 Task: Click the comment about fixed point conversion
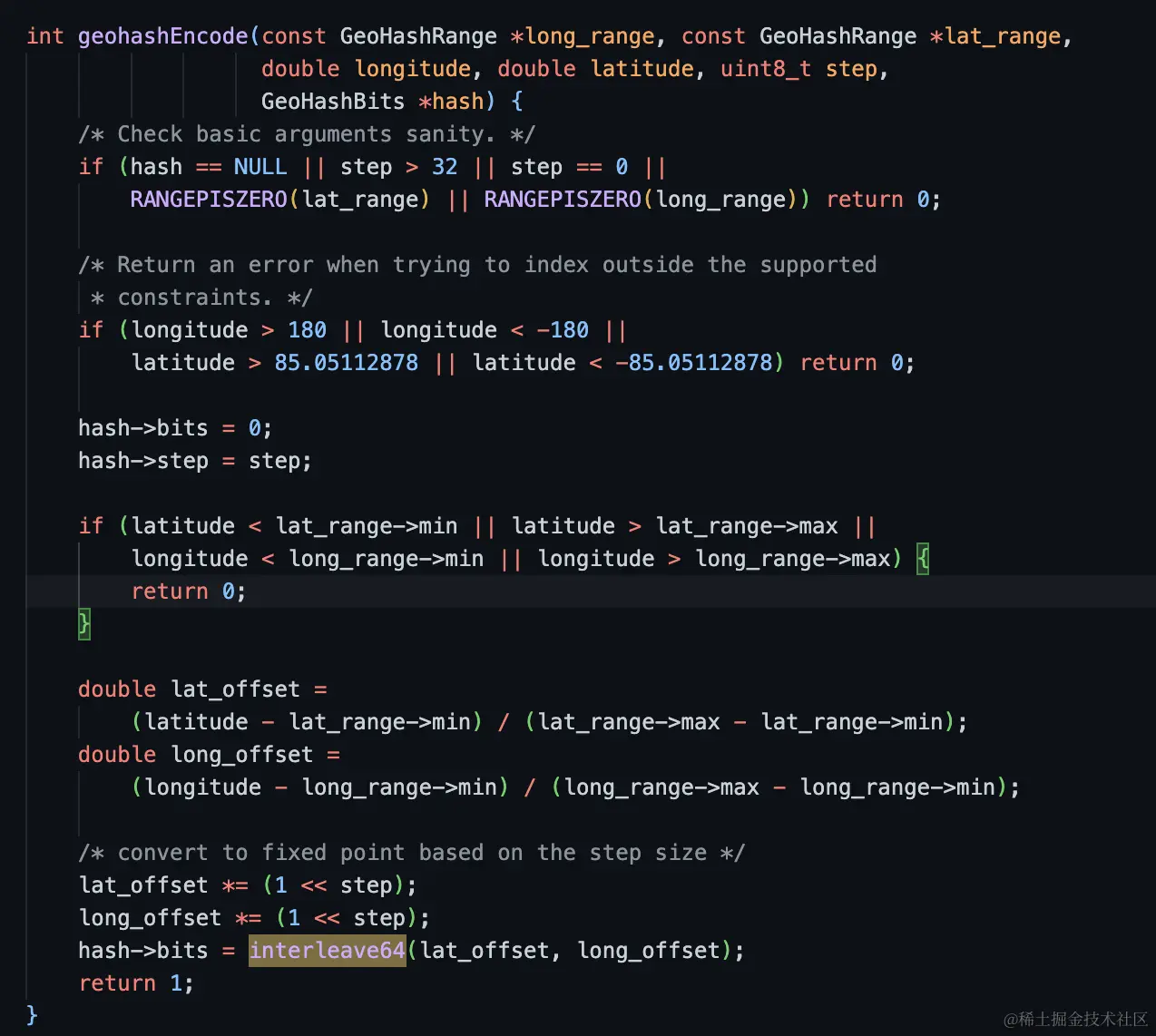pyautogui.click(x=411, y=852)
